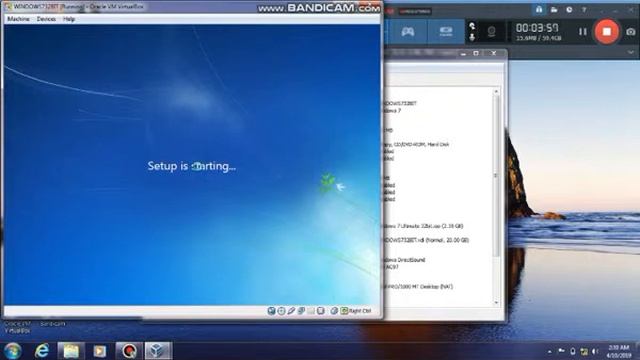The image size is (640, 360).
Task: Click the VirtualBox Manager scrollbar down arrow
Action: (x=496, y=303)
